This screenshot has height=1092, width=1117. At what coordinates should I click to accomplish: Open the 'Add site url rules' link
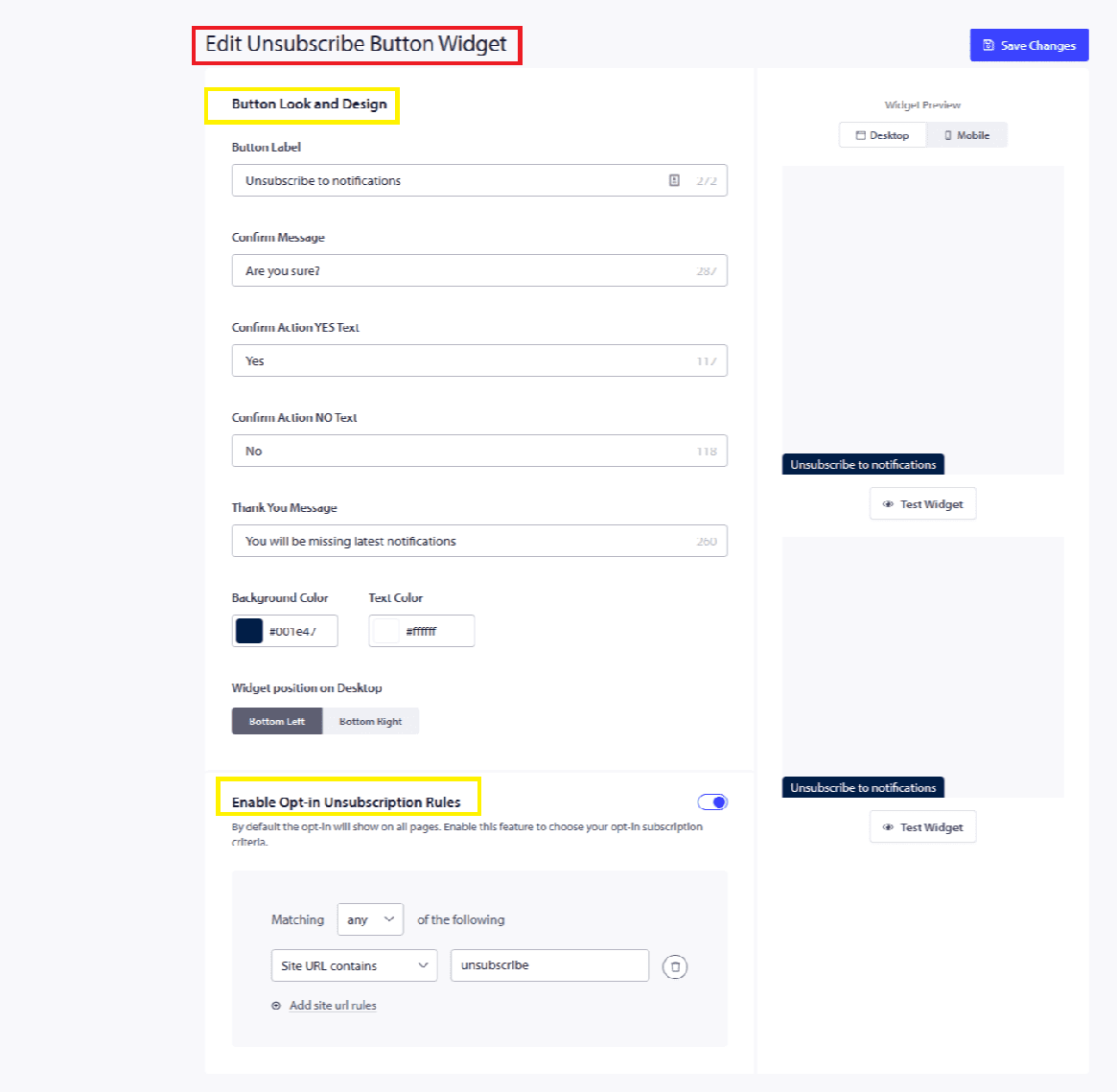(333, 1006)
